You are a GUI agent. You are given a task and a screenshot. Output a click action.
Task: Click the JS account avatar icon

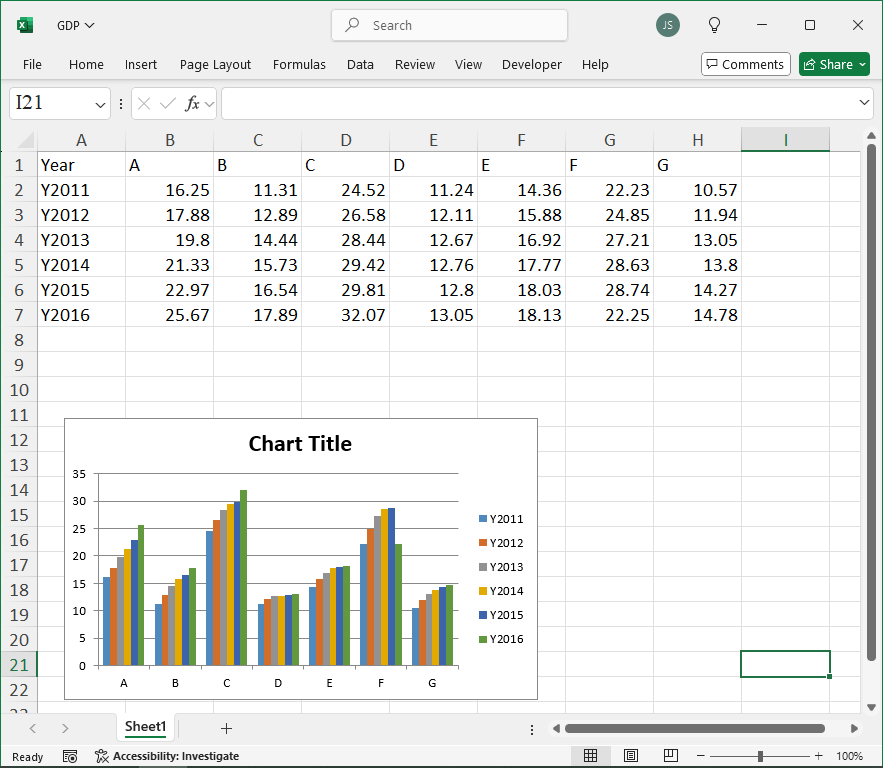click(667, 25)
